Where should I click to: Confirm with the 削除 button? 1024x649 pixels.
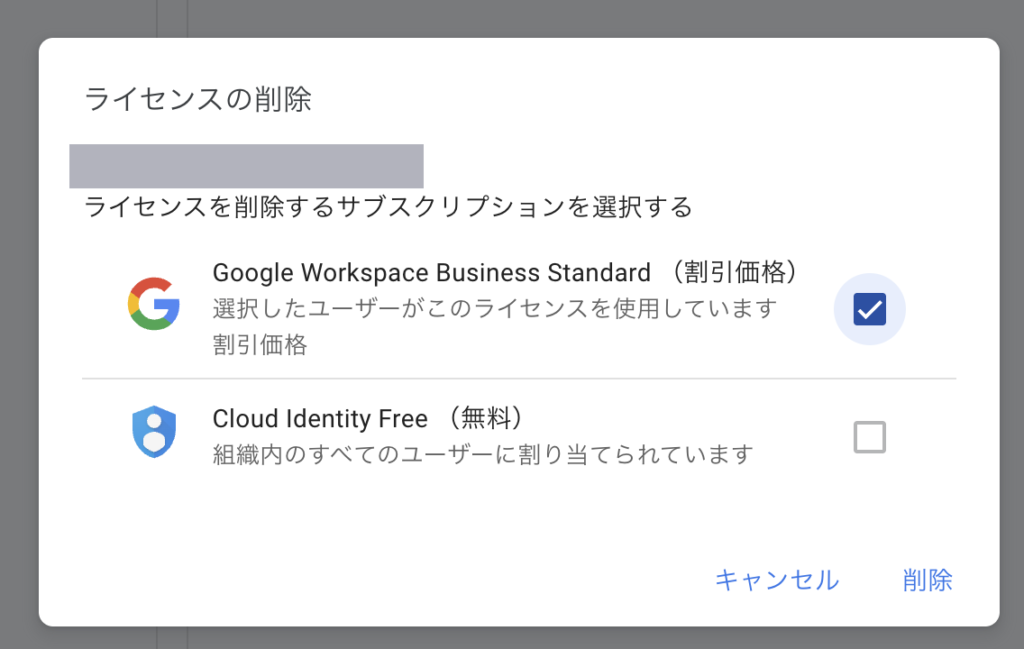[x=927, y=580]
